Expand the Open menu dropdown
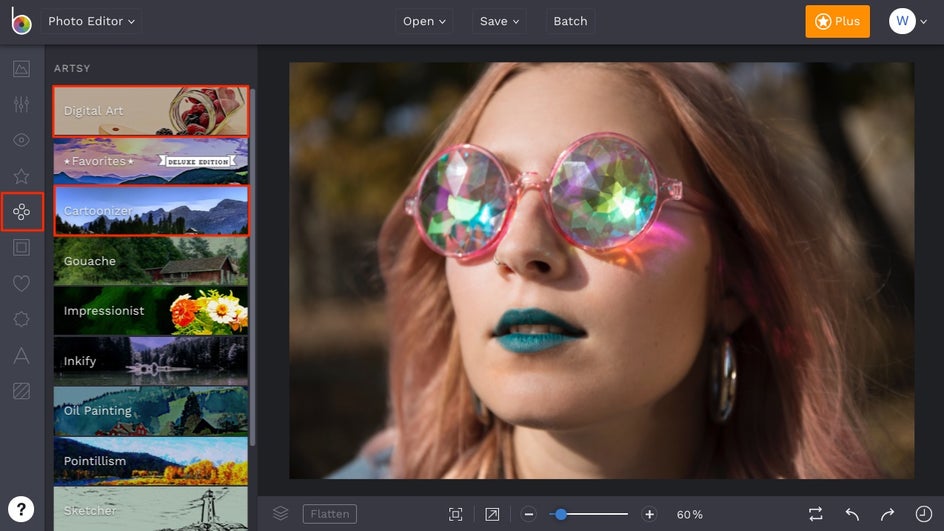 coord(425,21)
